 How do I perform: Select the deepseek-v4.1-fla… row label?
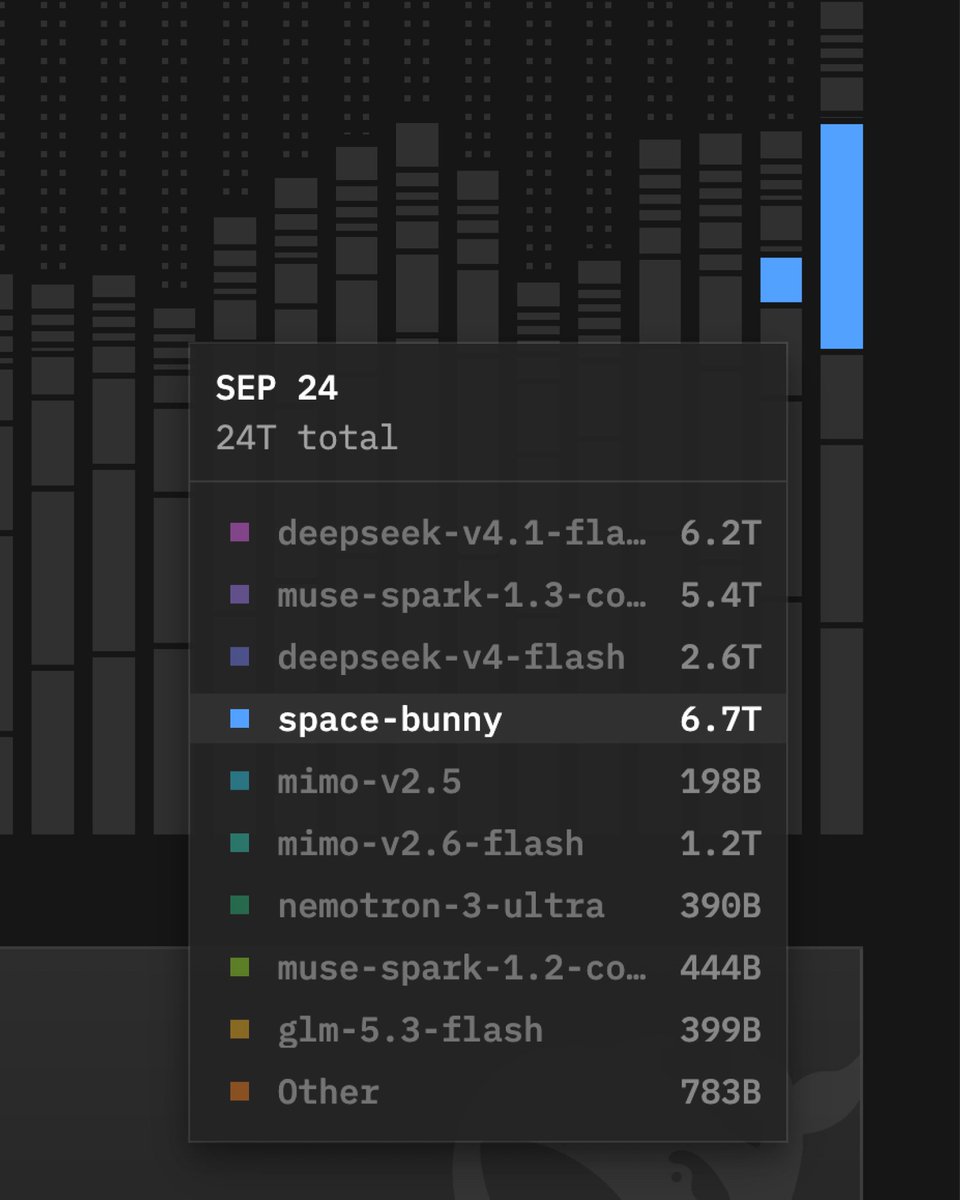[x=462, y=533]
